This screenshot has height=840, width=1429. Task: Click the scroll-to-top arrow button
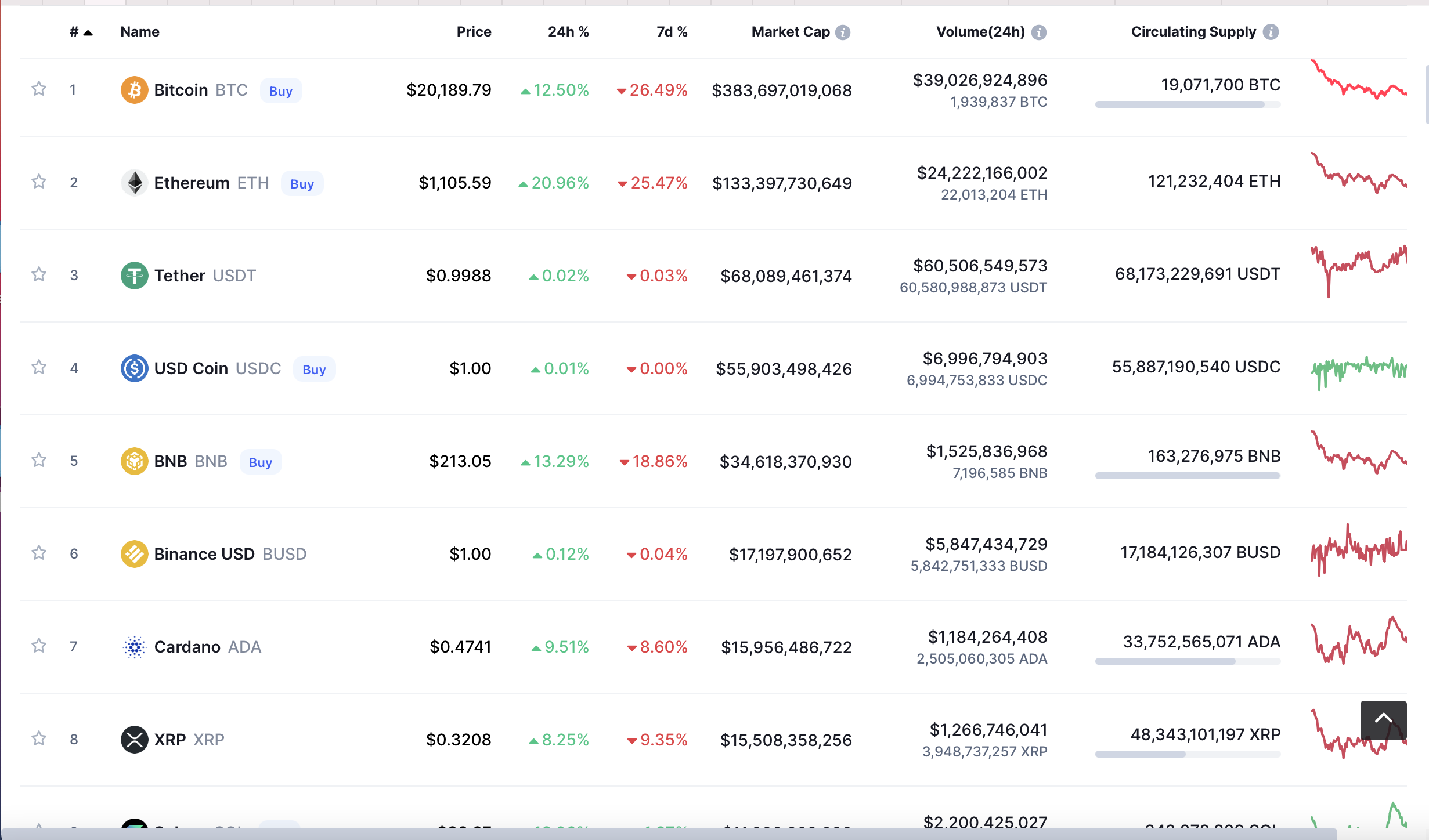tap(1383, 719)
